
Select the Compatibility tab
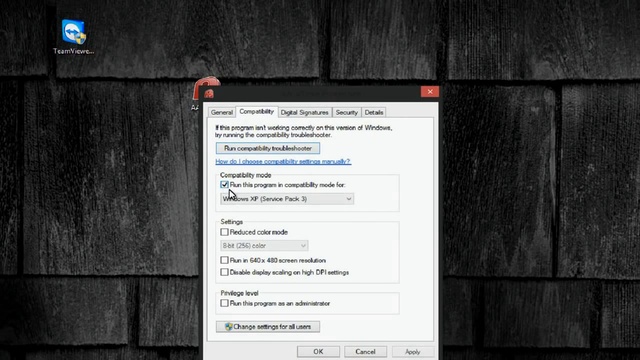(256, 111)
